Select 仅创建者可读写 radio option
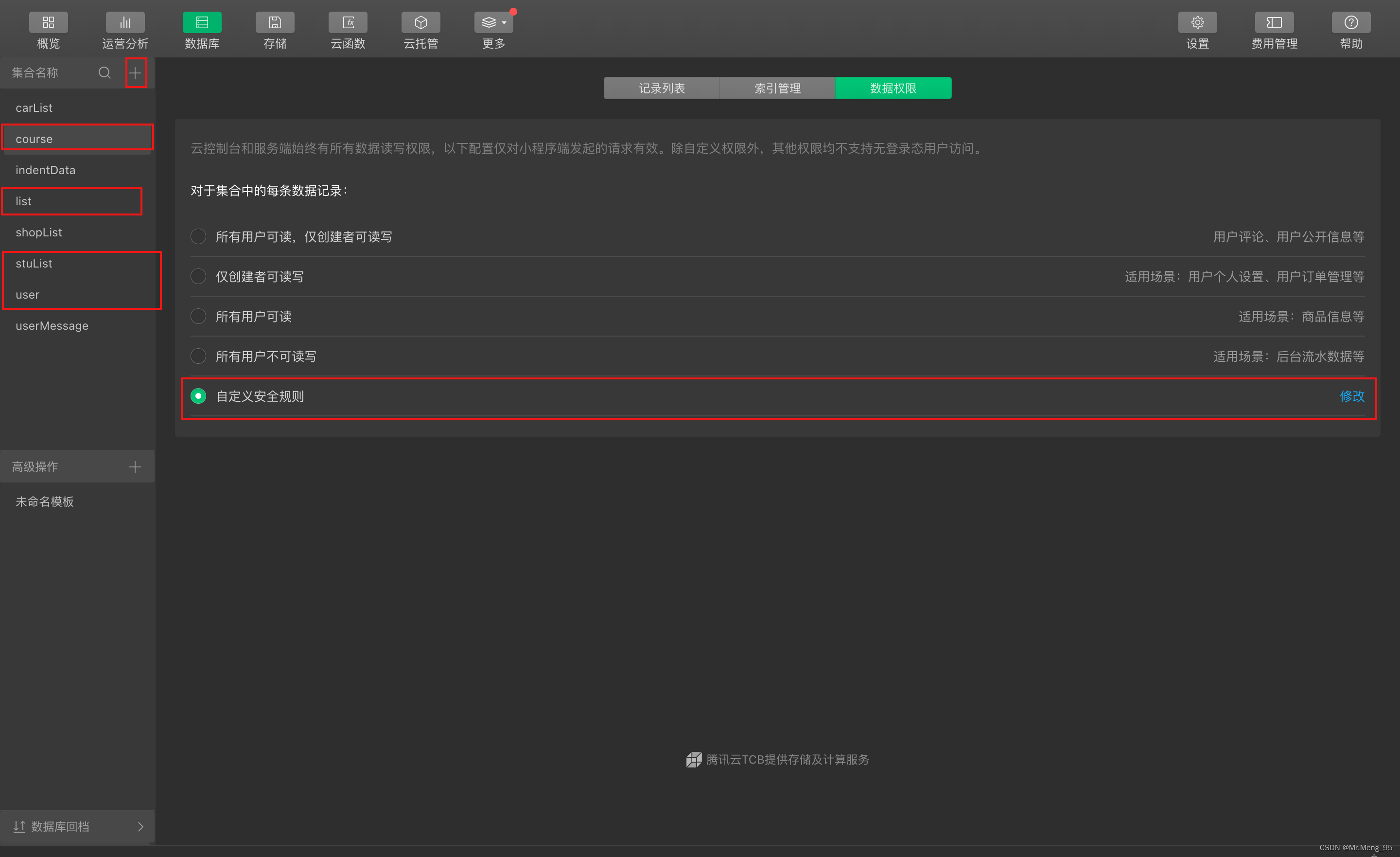The height and width of the screenshot is (857, 1400). 198,276
